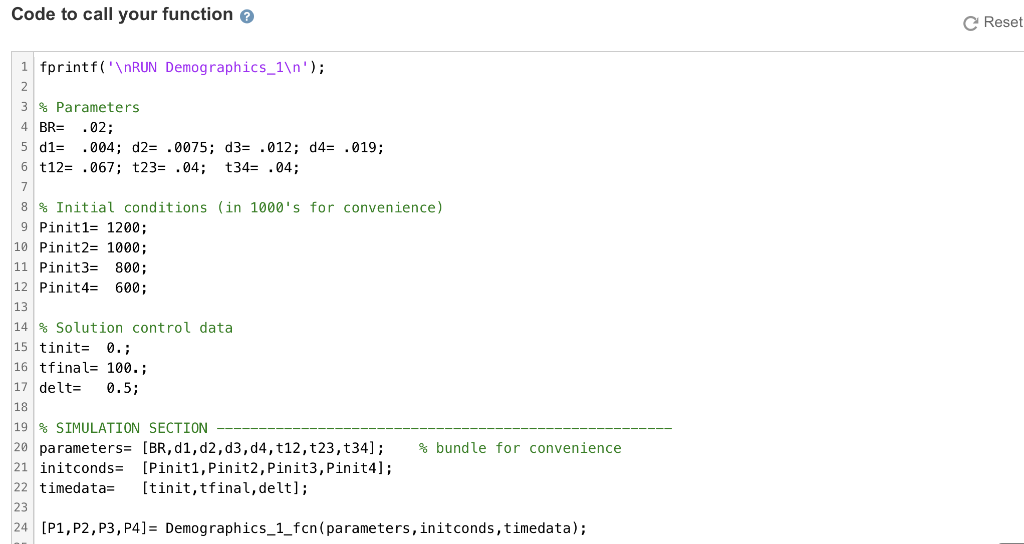Click the 'tinit= 0.;' line
Image resolution: width=1024 pixels, height=544 pixels.
point(85,348)
